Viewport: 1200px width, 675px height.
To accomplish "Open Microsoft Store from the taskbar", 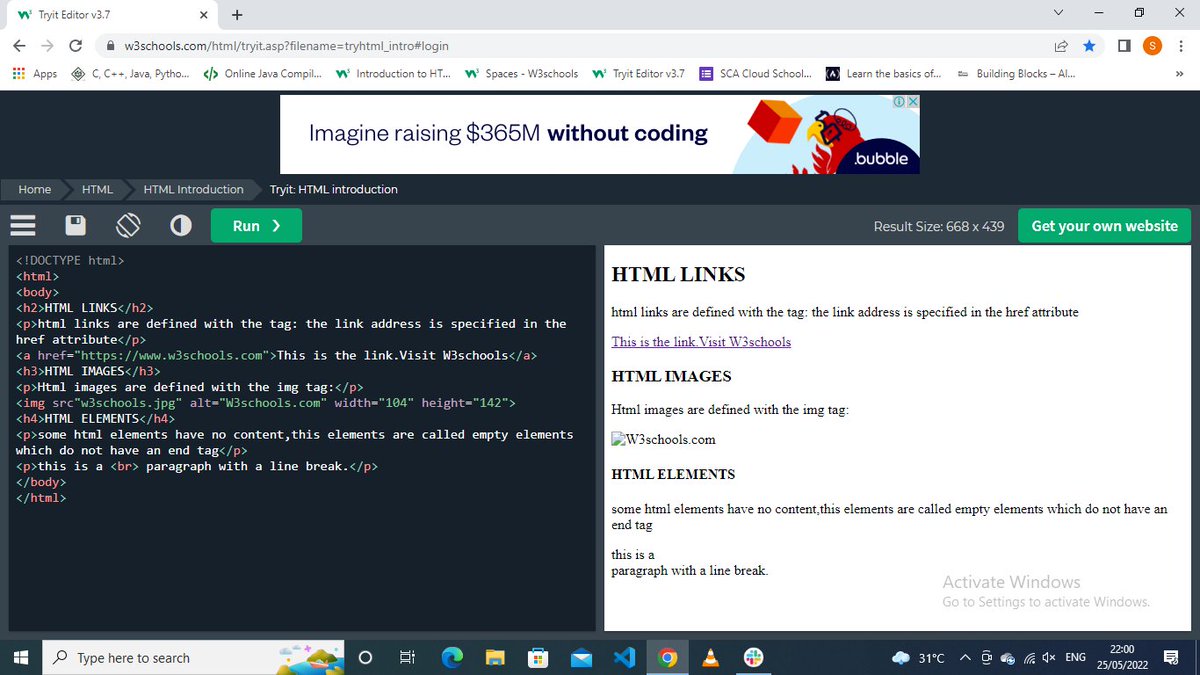I will click(538, 657).
